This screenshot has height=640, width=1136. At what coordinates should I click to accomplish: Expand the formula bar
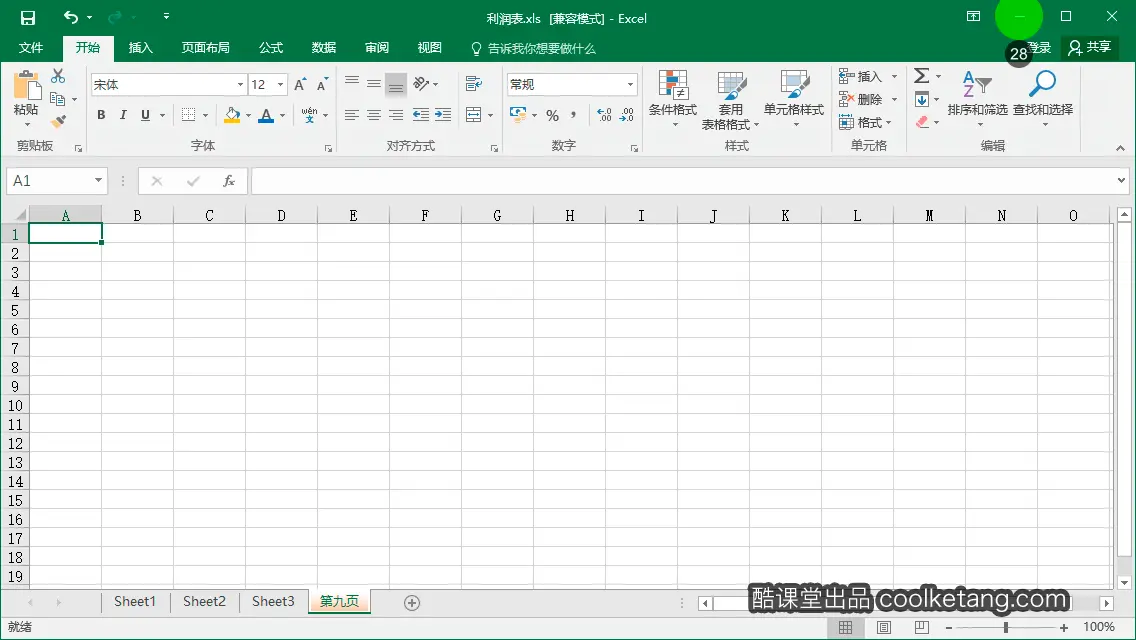click(1121, 180)
